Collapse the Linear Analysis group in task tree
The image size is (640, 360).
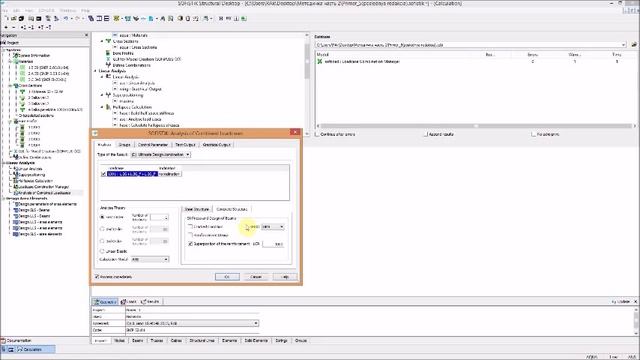(x=96, y=71)
